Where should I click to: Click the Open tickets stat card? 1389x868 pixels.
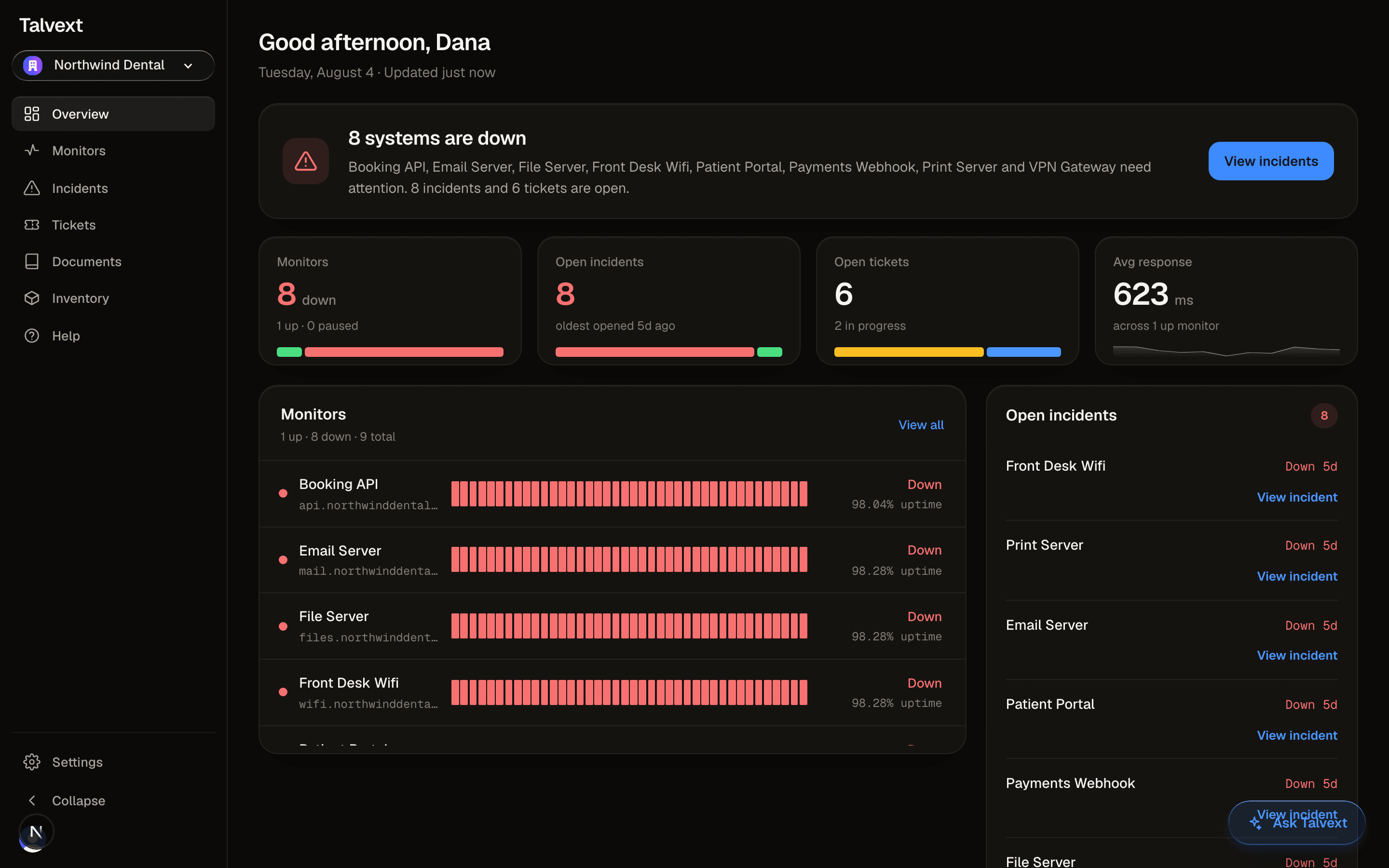[x=947, y=301]
